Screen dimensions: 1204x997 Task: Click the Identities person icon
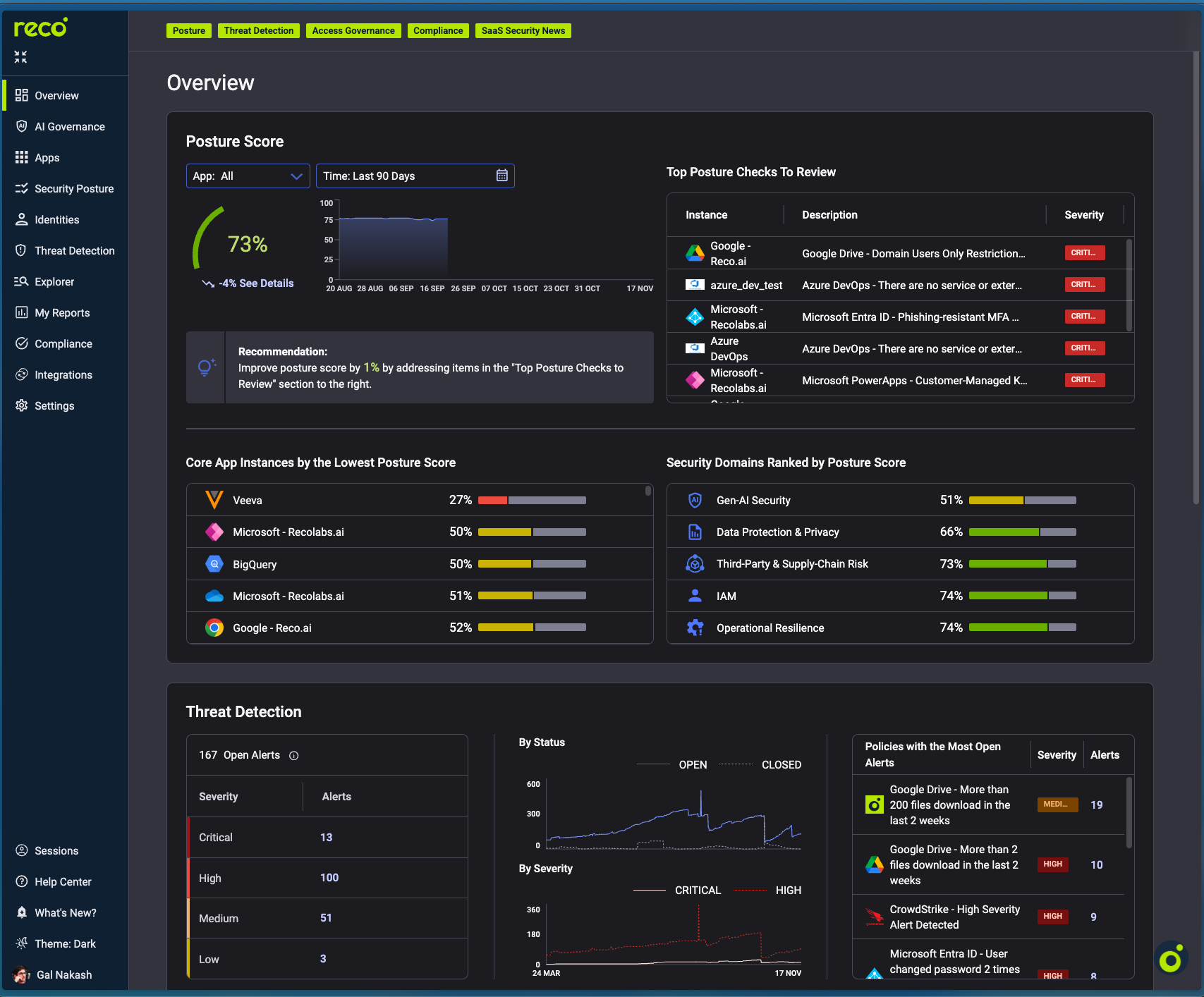click(22, 219)
